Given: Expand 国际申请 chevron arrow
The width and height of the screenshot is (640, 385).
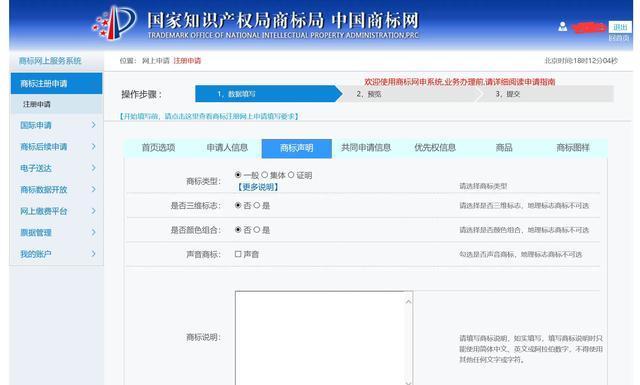Looking at the screenshot, I should pos(93,125).
